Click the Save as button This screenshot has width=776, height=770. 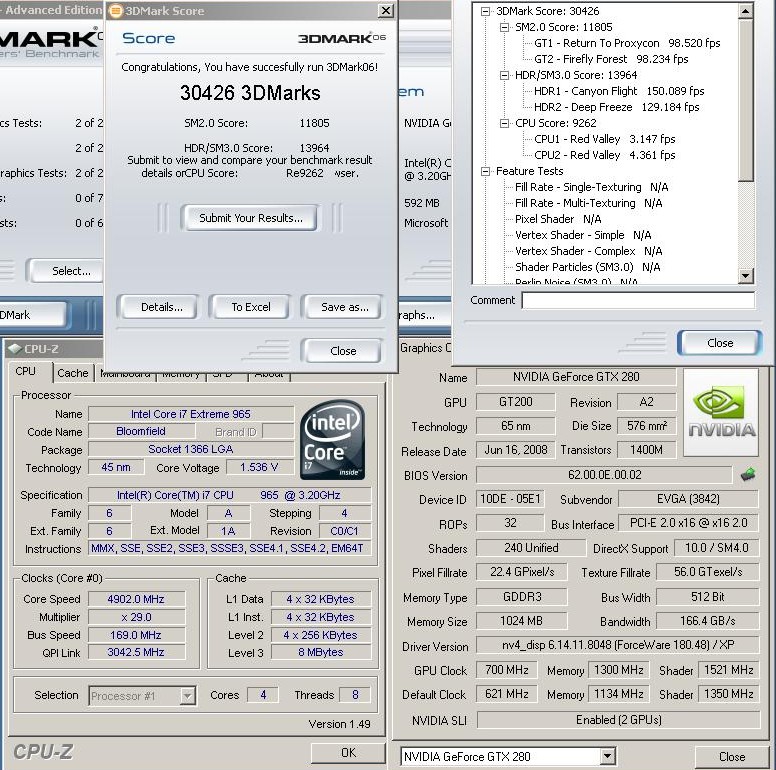click(344, 307)
